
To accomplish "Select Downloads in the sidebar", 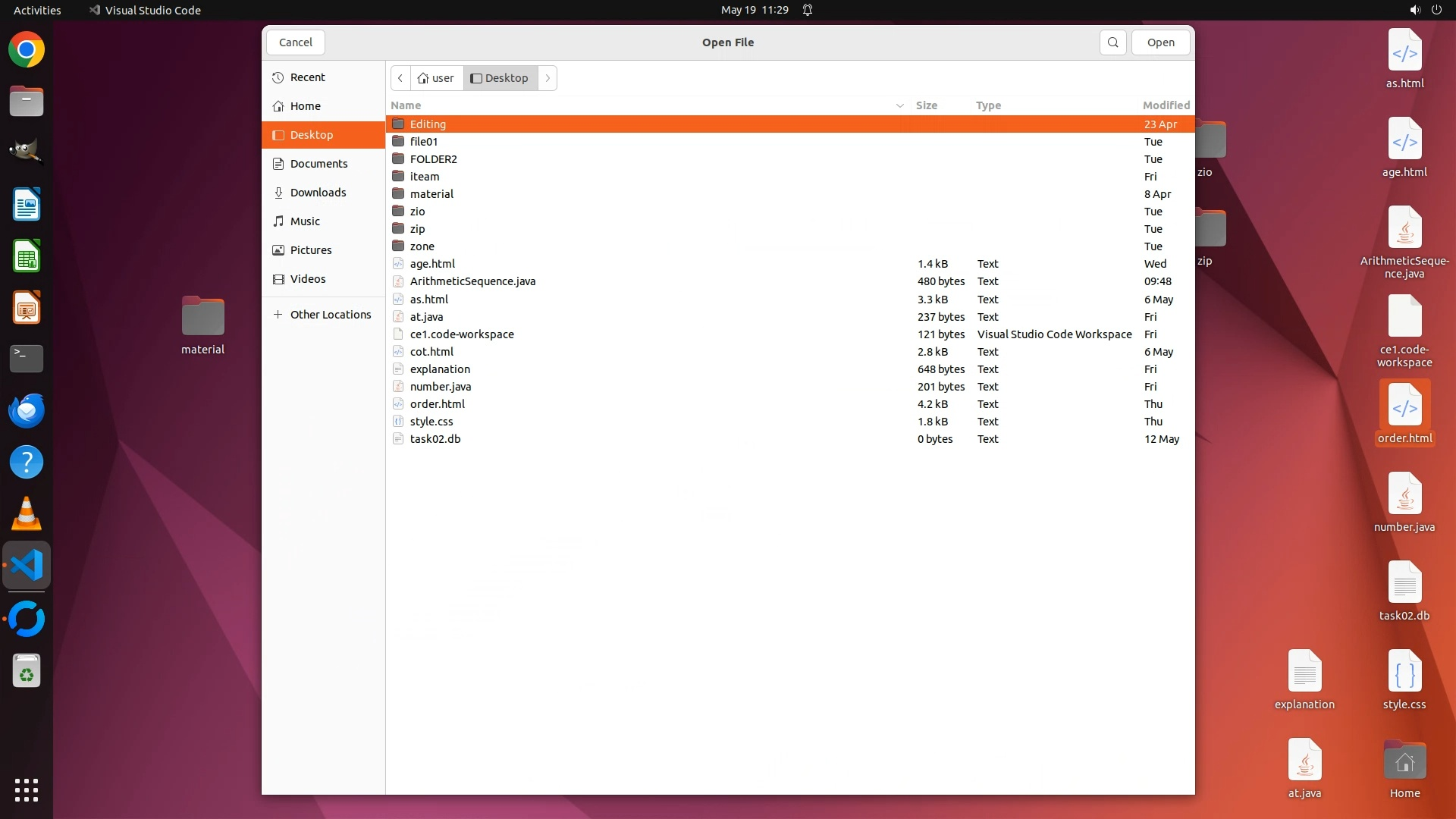I will 318,193.
